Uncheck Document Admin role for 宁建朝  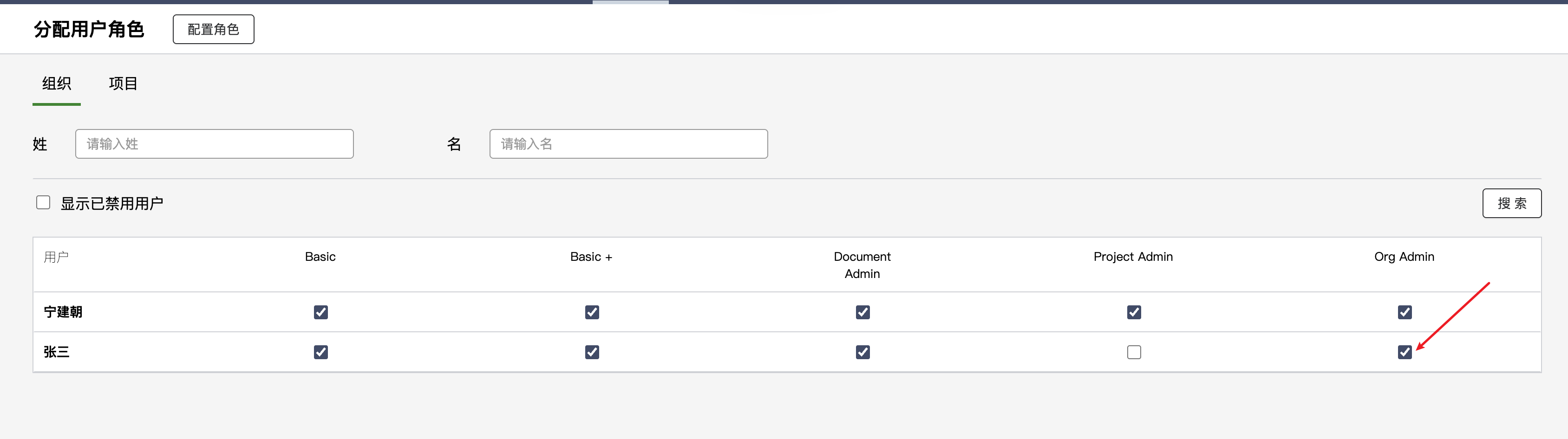click(862, 312)
